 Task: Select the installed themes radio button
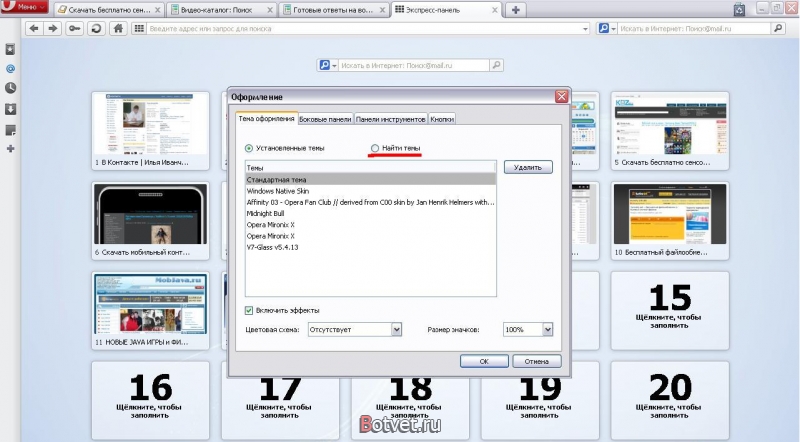click(x=248, y=148)
